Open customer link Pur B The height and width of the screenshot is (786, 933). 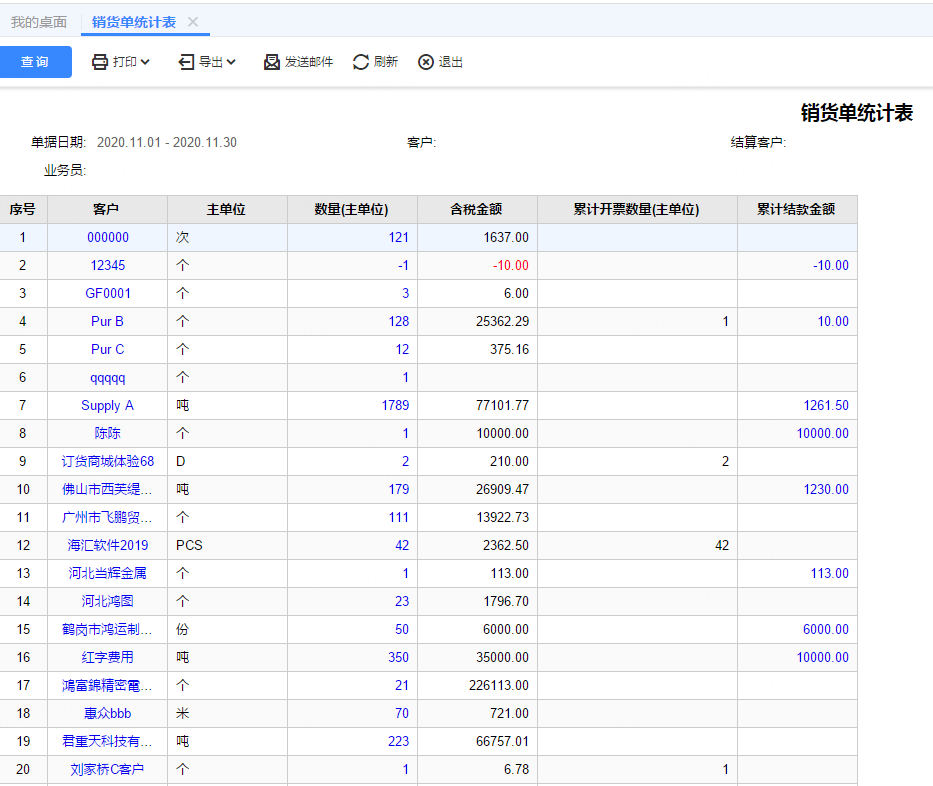point(108,321)
